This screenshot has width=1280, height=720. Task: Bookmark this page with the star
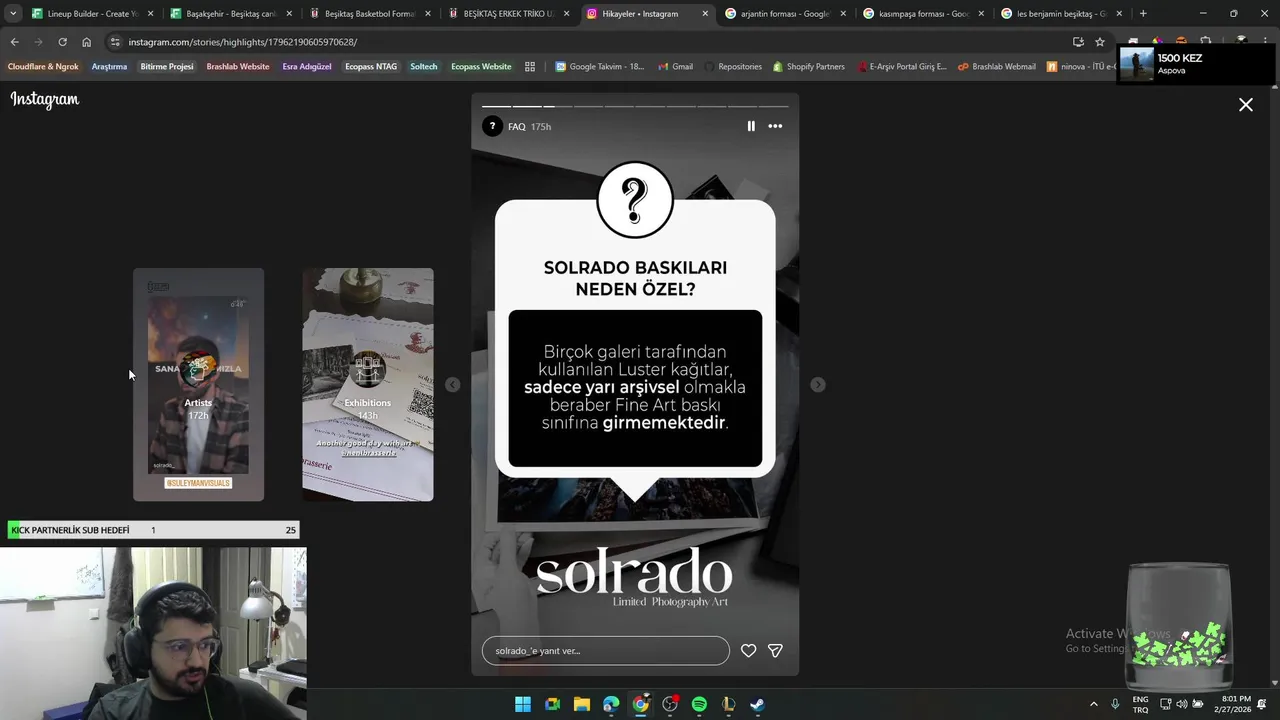pos(1100,42)
